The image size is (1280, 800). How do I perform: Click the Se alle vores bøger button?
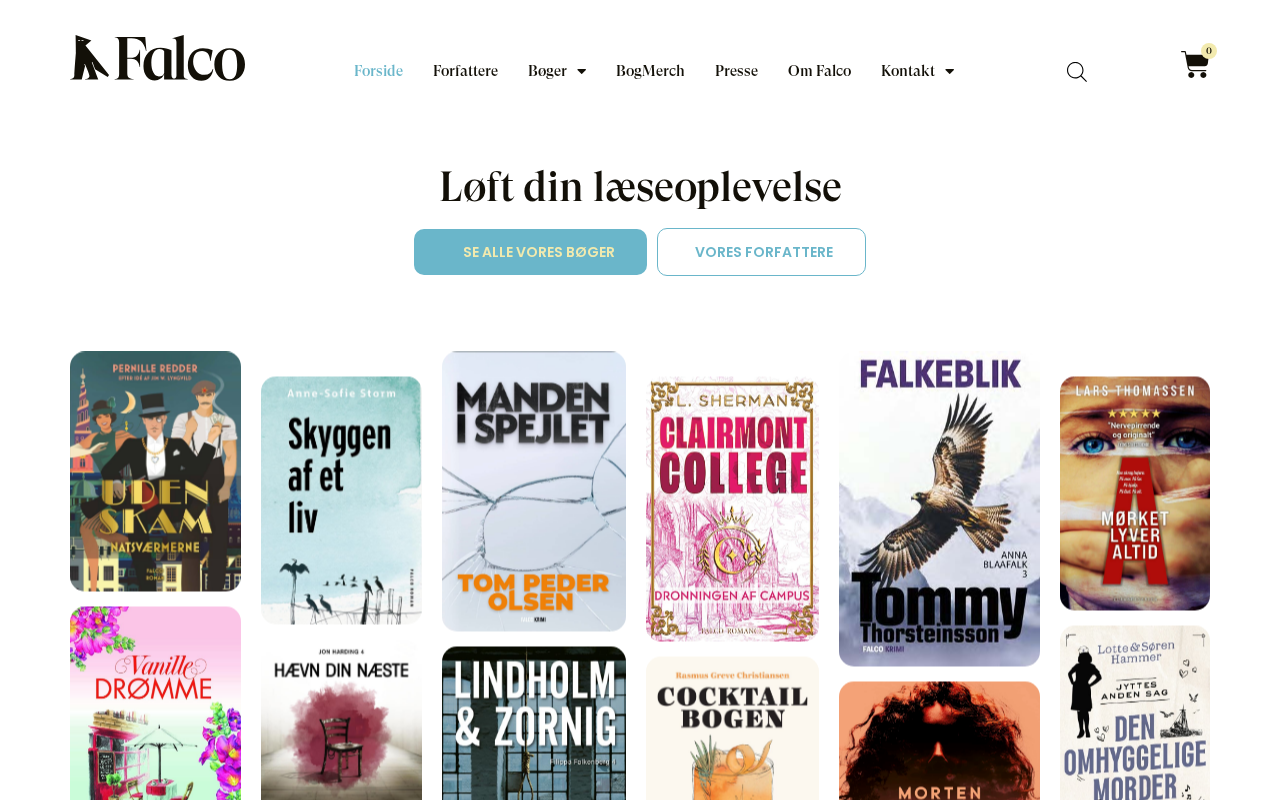click(x=530, y=252)
